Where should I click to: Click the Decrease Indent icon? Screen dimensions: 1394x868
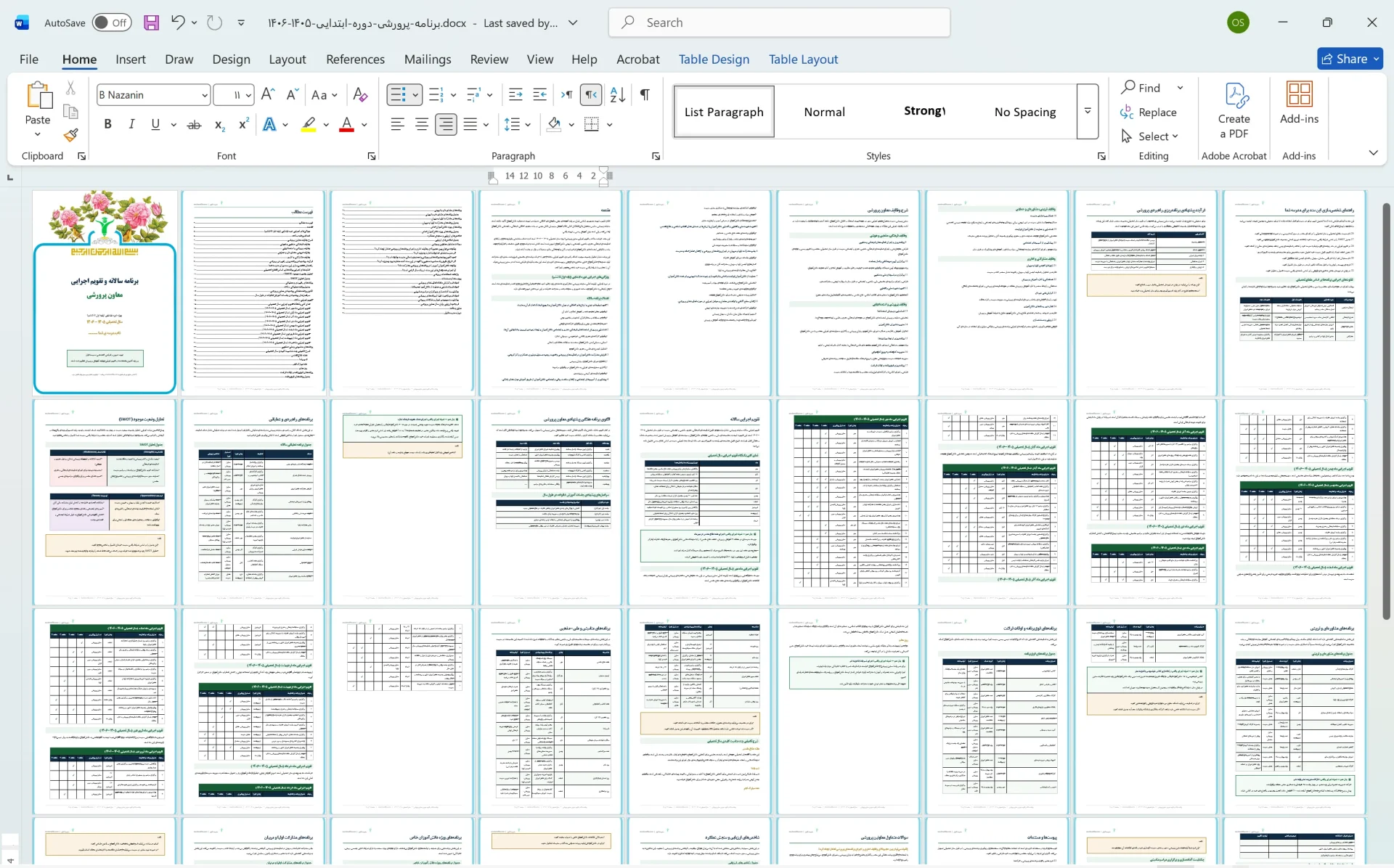(515, 94)
